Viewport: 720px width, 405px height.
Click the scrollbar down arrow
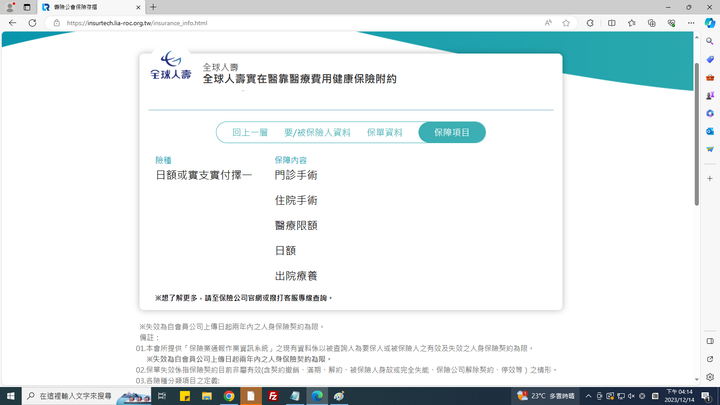tap(697, 380)
